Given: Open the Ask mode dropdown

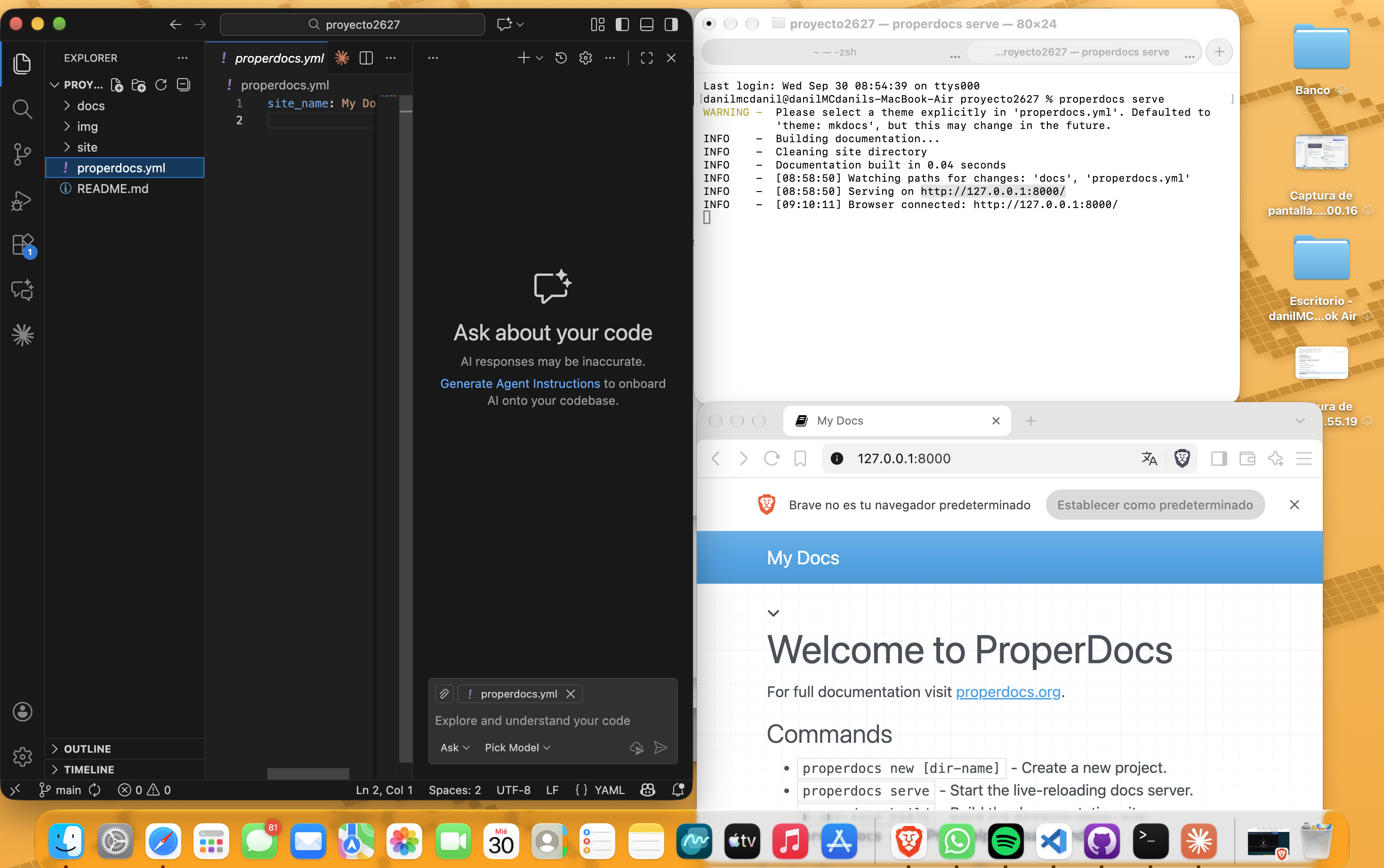Looking at the screenshot, I should 455,747.
